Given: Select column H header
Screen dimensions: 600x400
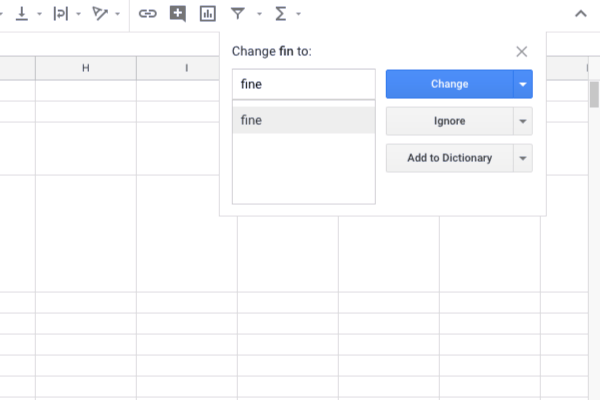Looking at the screenshot, I should (x=85, y=68).
